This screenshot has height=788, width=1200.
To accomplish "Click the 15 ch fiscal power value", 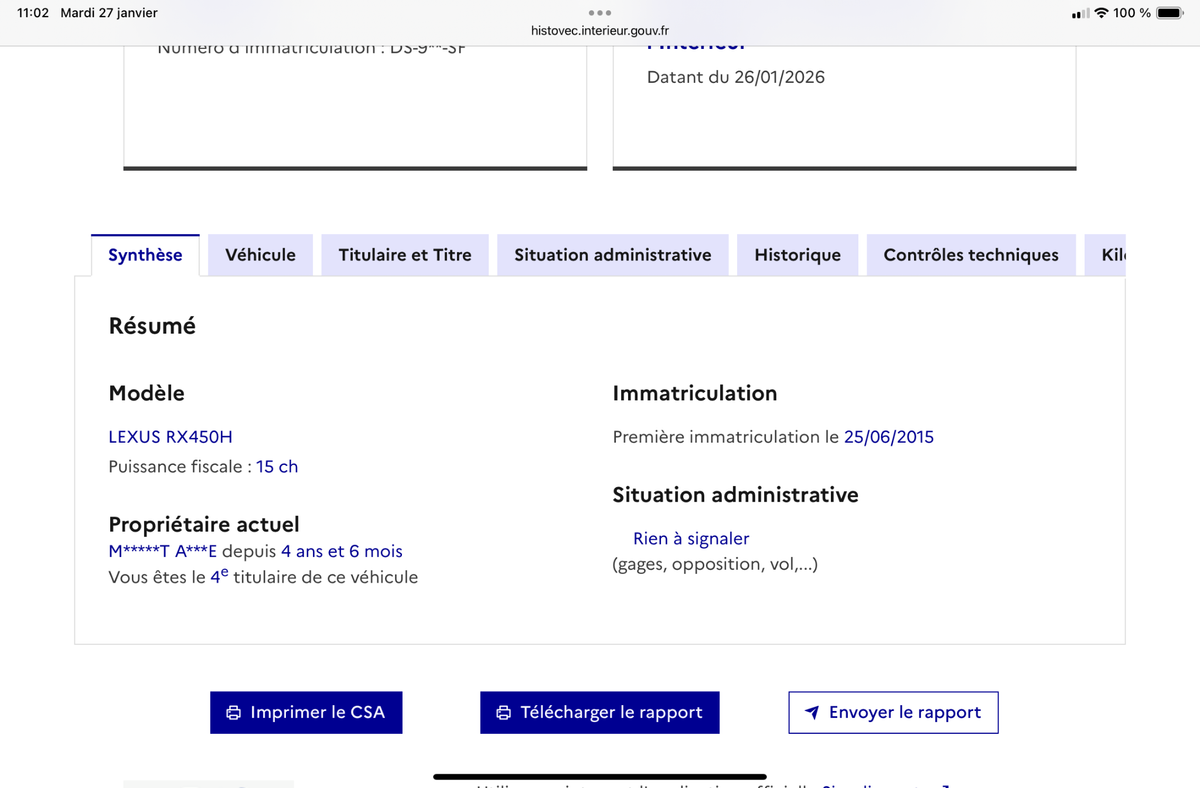I will 277,466.
